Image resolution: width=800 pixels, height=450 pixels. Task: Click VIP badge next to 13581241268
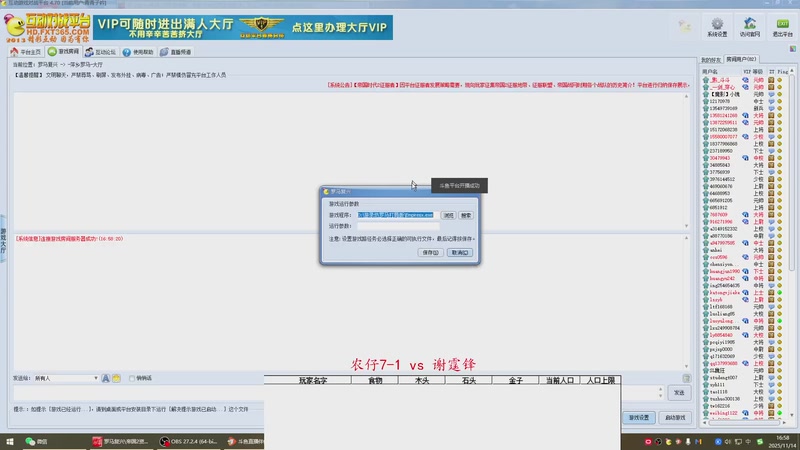745,116
